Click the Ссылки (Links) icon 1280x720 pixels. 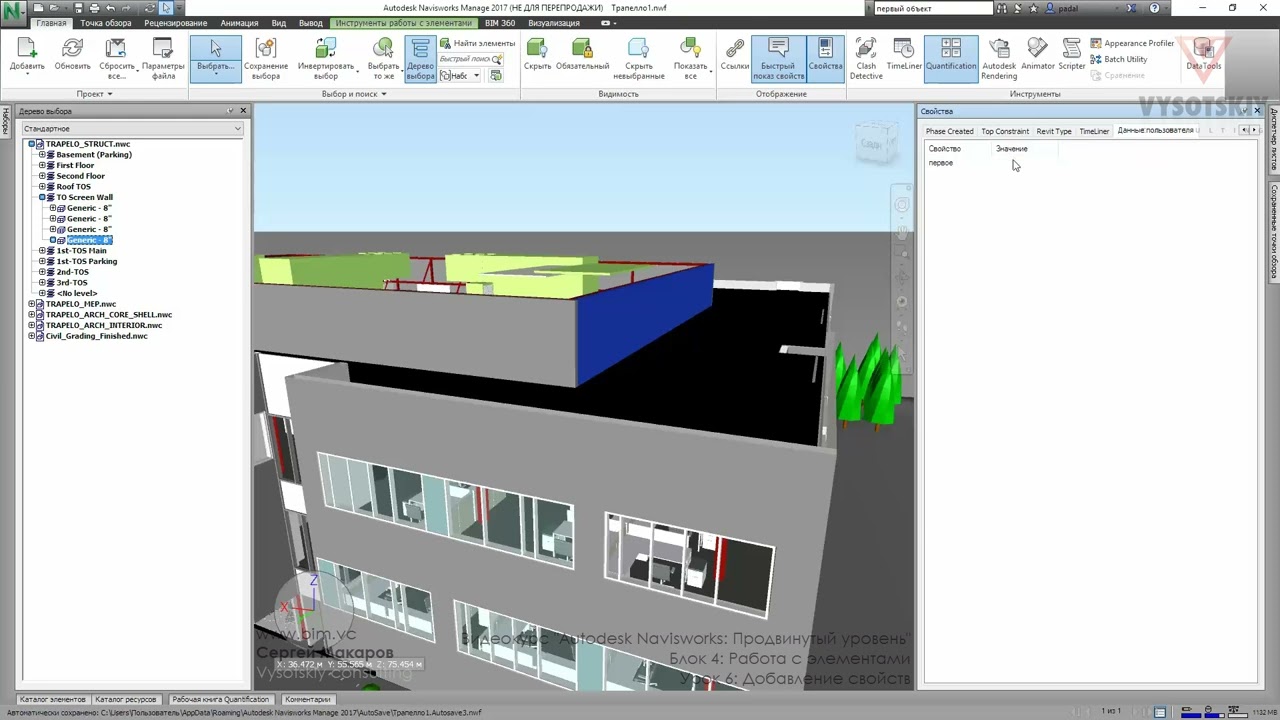coord(735,49)
